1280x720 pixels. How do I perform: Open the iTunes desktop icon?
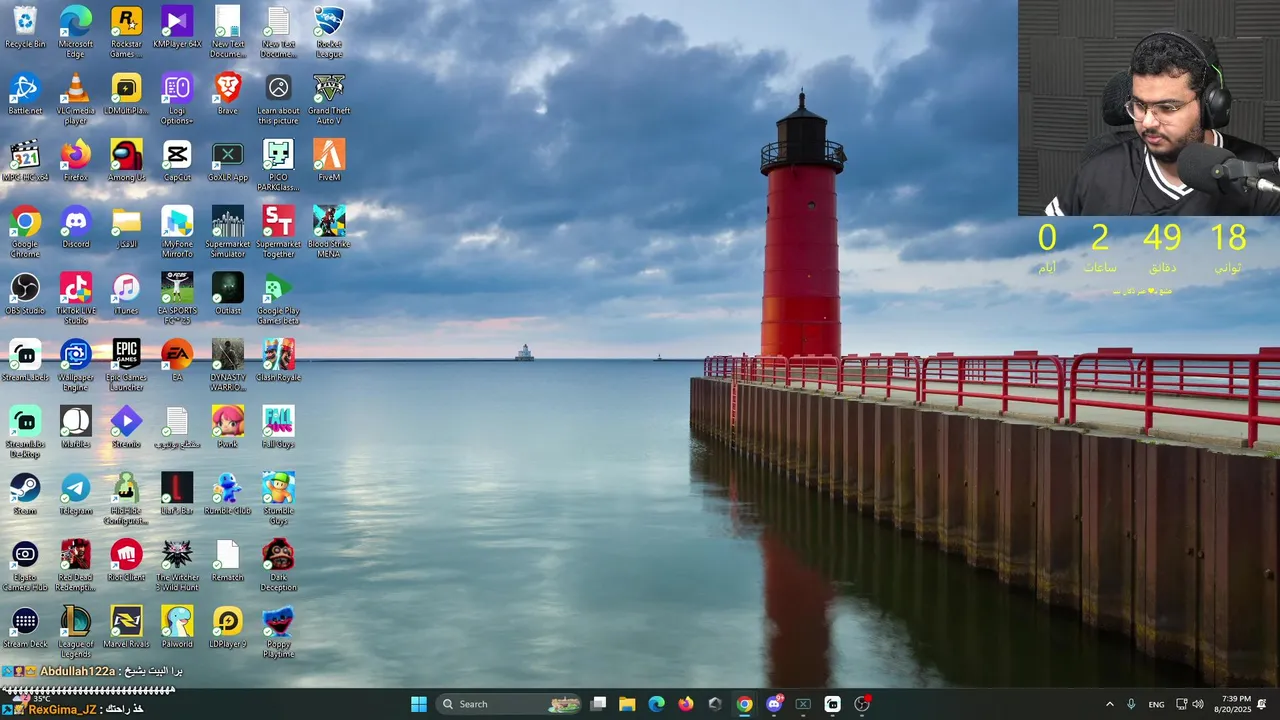[126, 294]
